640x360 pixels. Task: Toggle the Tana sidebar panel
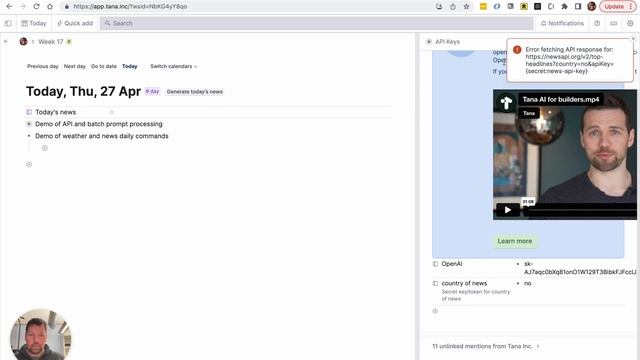8,23
